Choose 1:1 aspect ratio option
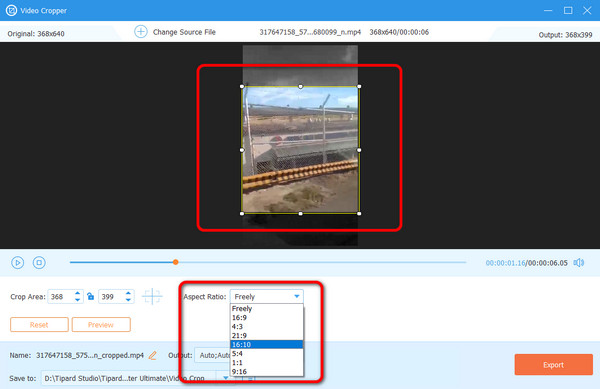The image size is (600, 389). click(267, 363)
